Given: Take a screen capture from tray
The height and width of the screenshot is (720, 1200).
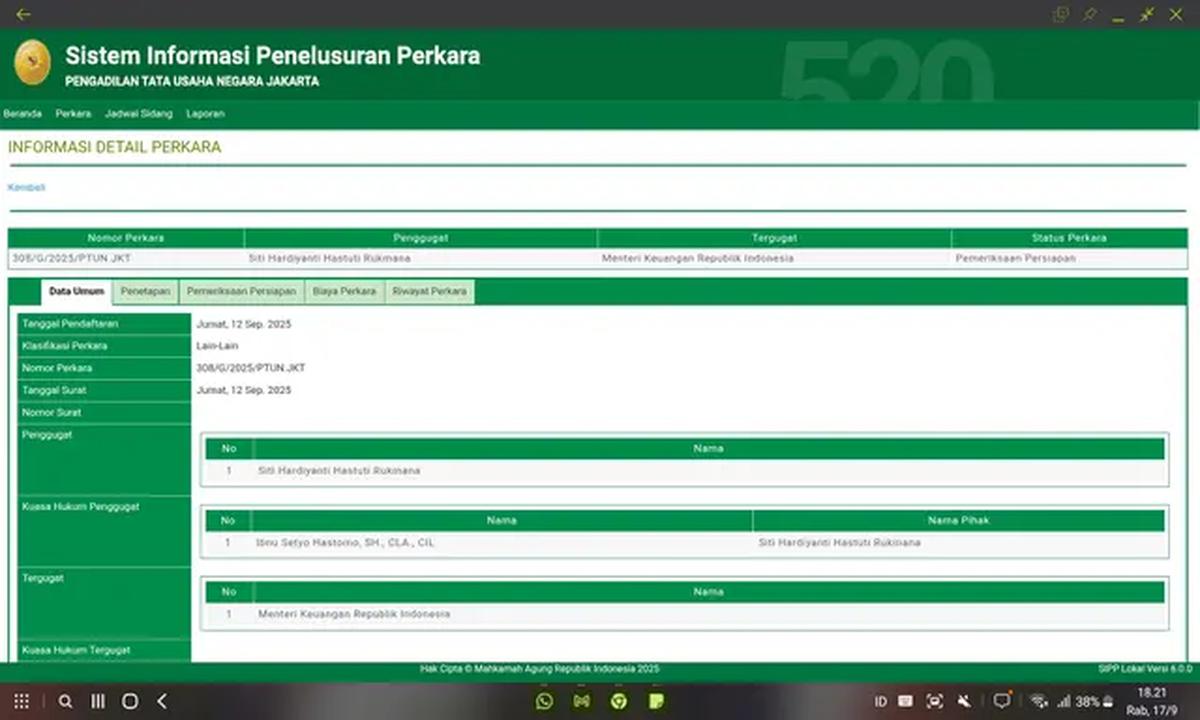Looking at the screenshot, I should tap(935, 702).
